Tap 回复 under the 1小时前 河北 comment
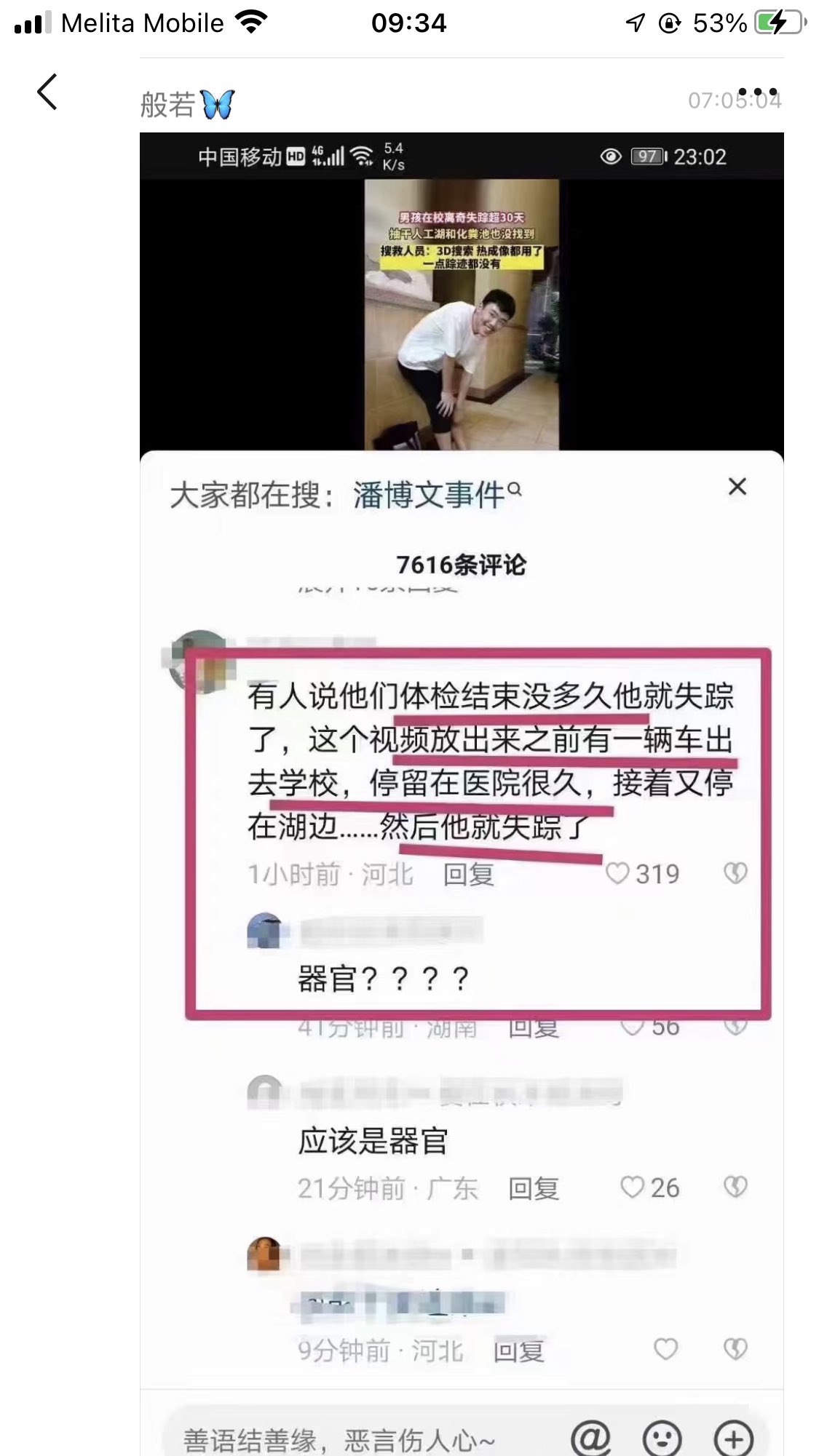 [x=469, y=874]
